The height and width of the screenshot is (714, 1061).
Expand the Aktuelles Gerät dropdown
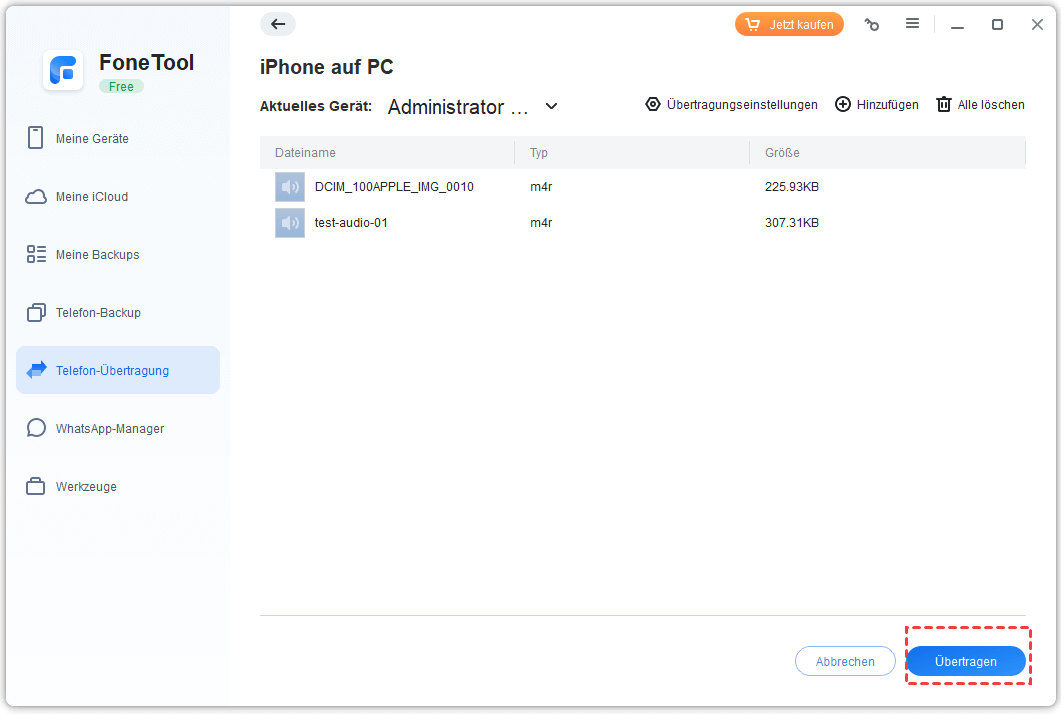(551, 107)
